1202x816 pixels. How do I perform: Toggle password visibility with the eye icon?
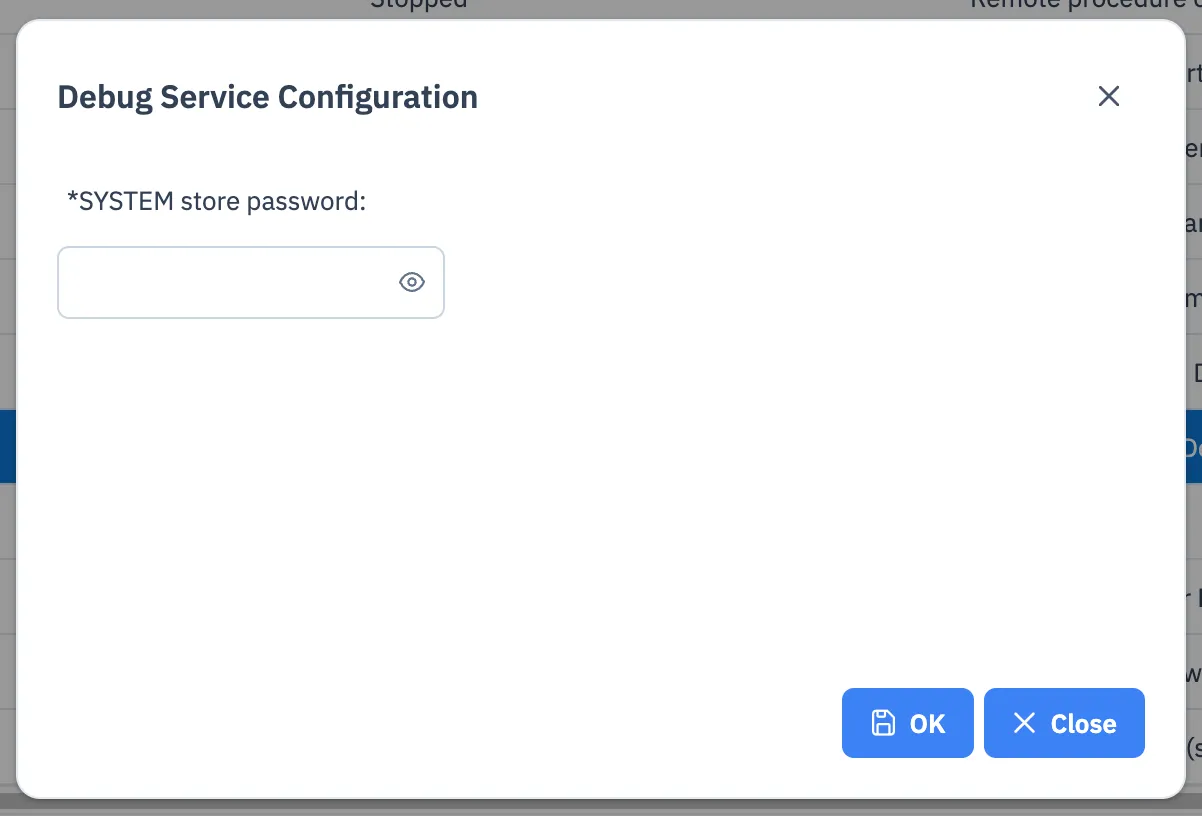pyautogui.click(x=412, y=283)
